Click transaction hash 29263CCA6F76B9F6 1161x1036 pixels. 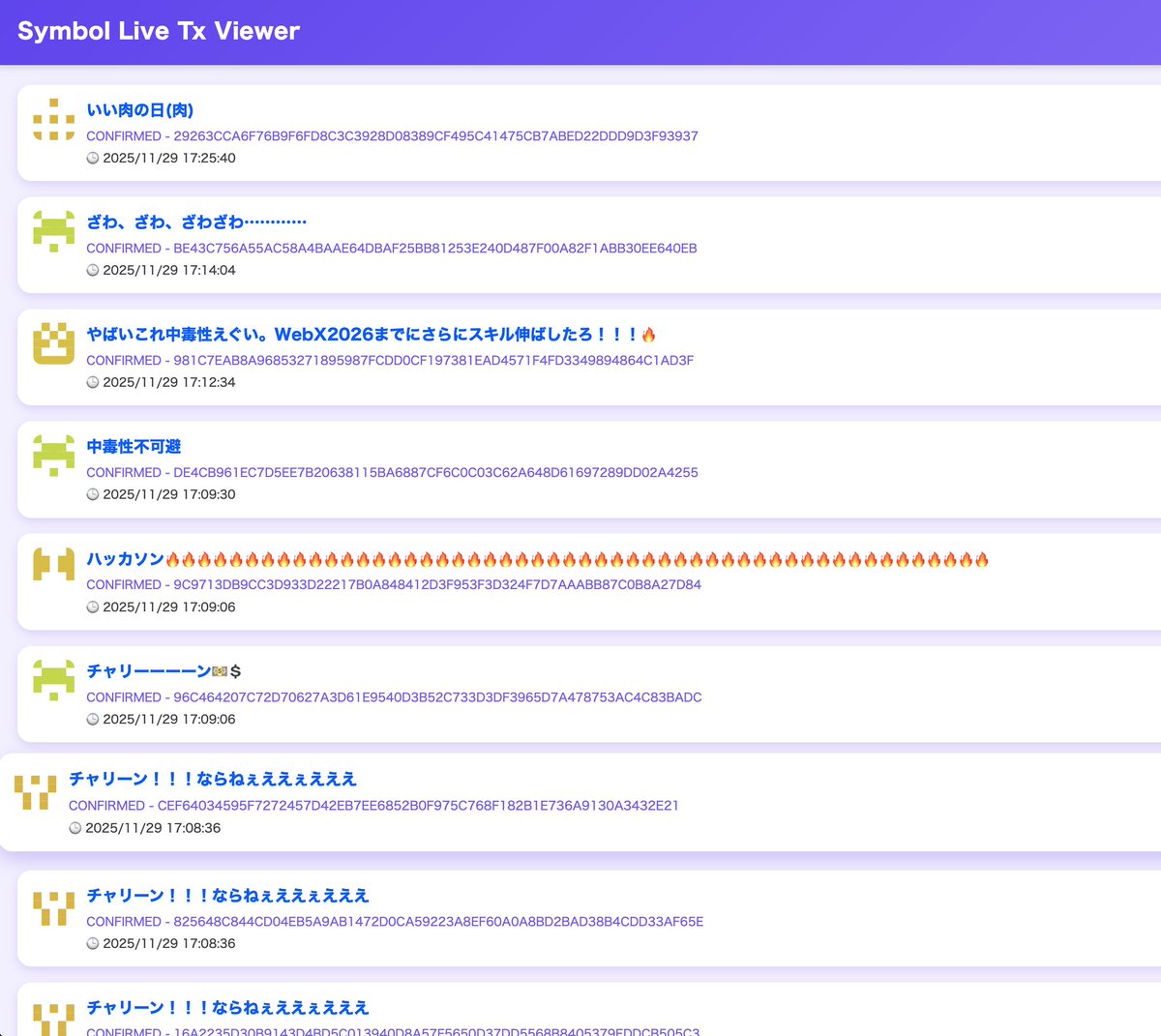click(x=435, y=136)
